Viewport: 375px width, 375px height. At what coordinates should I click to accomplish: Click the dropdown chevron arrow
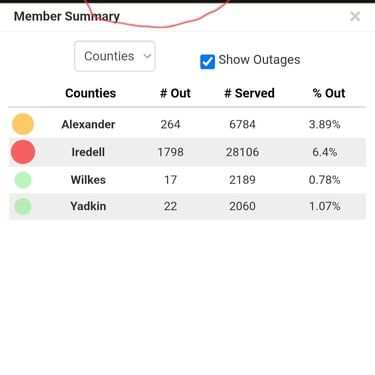pos(147,56)
